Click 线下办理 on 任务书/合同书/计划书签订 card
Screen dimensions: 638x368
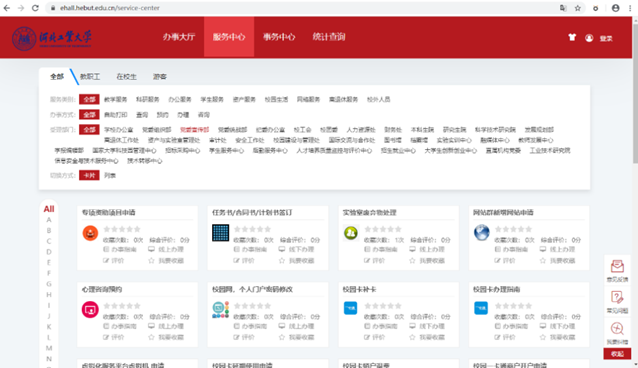coord(297,249)
